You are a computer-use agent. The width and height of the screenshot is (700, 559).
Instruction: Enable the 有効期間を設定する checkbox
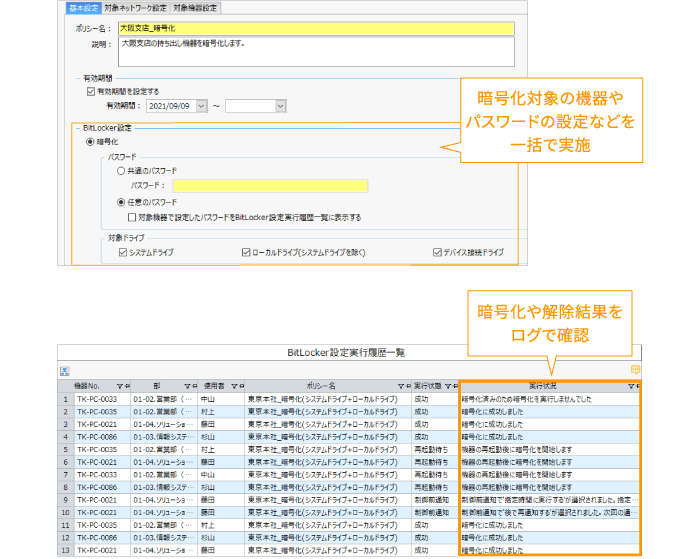pos(91,92)
